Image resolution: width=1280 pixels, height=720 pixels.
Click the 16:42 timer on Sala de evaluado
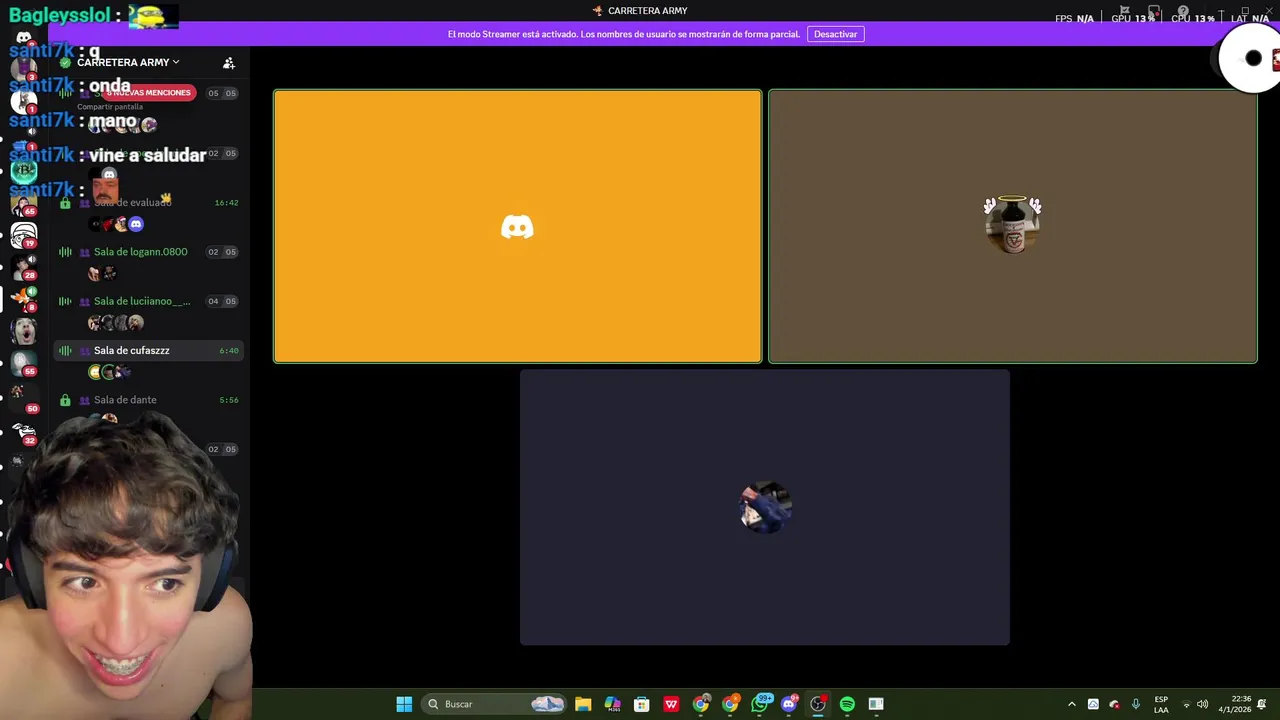tap(227, 203)
